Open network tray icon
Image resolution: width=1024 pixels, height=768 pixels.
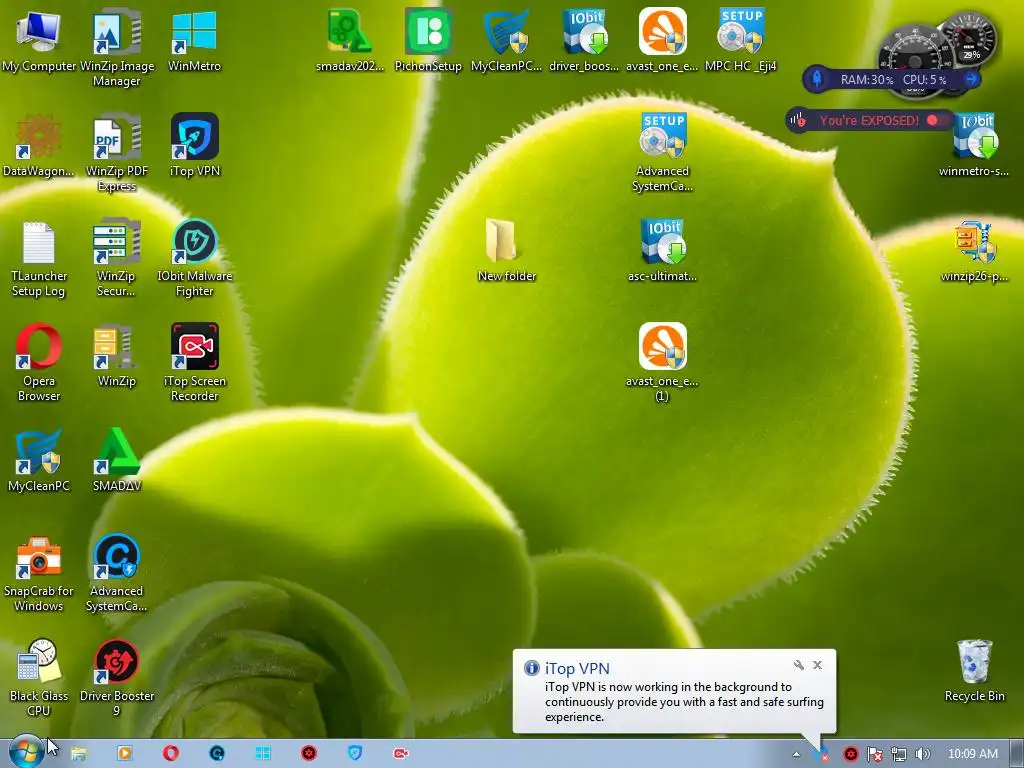[899, 754]
